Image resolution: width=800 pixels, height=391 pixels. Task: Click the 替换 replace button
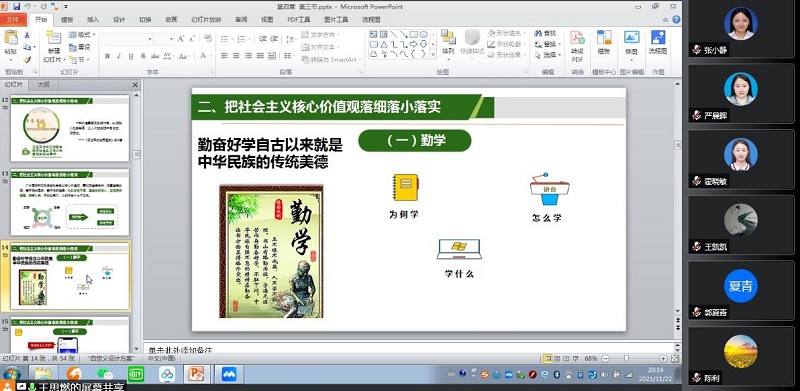click(x=547, y=44)
